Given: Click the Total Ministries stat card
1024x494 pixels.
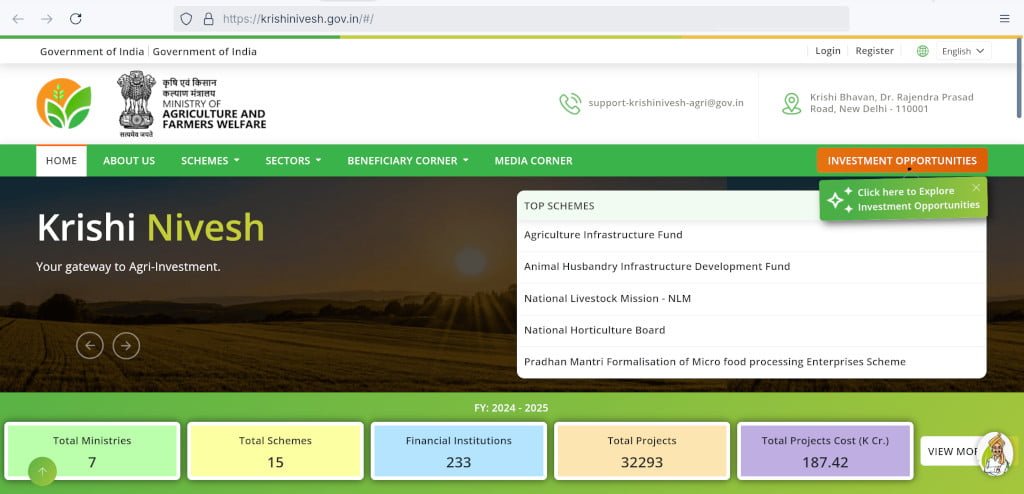Looking at the screenshot, I should [92, 452].
